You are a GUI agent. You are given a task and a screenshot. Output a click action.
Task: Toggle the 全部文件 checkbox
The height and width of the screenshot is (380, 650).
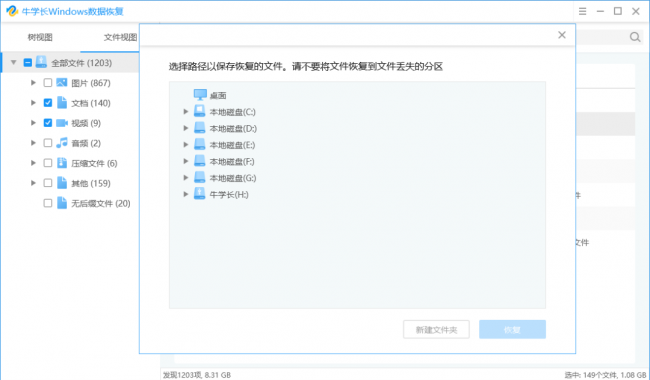coord(27,63)
